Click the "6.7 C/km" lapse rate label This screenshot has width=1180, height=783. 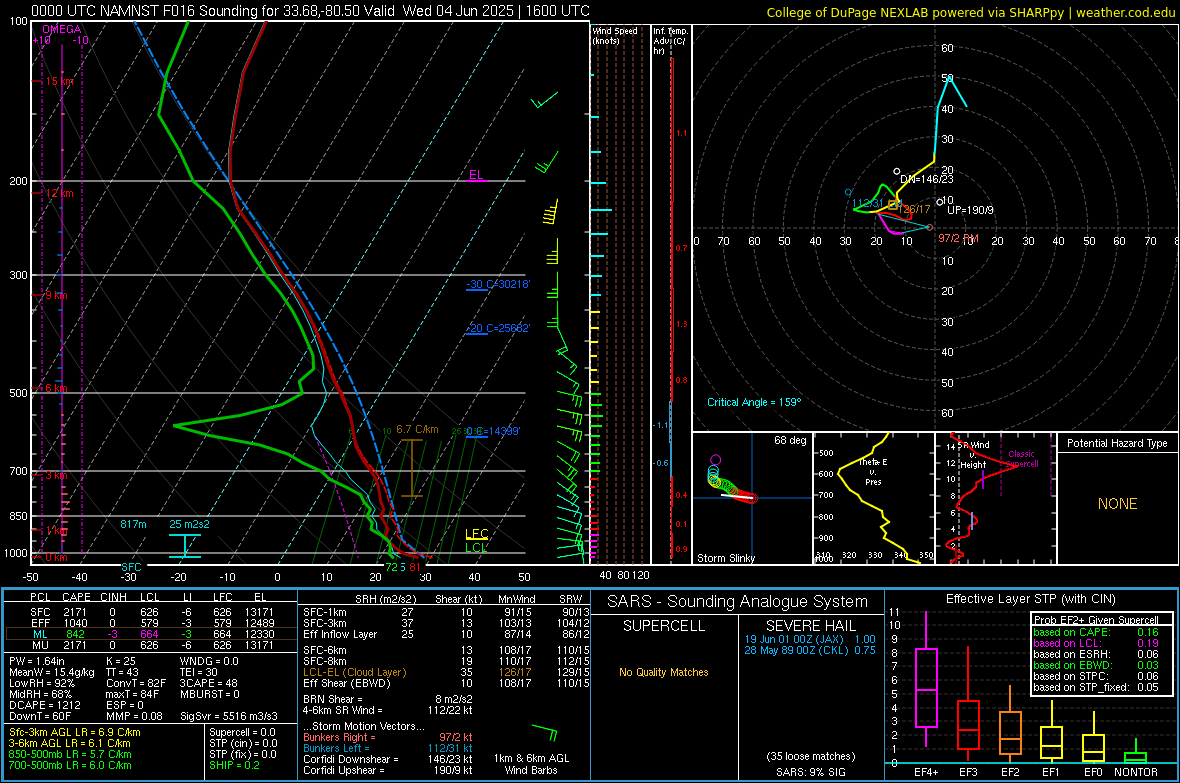417,429
